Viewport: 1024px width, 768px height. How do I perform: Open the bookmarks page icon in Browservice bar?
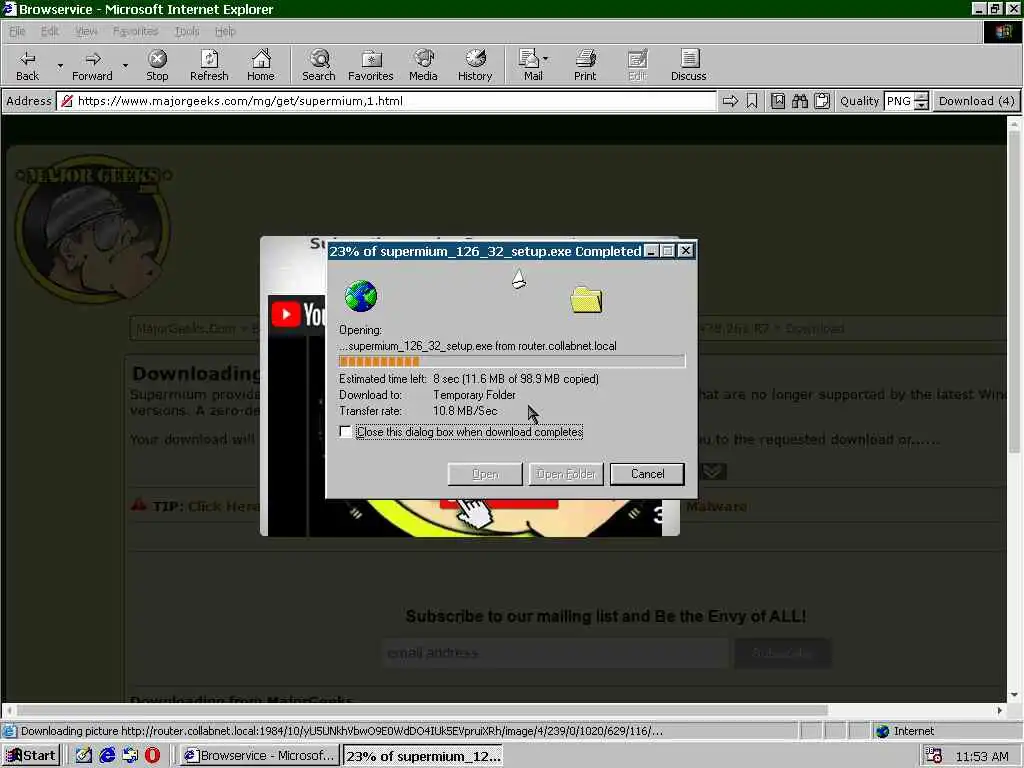pyautogui.click(x=778, y=101)
